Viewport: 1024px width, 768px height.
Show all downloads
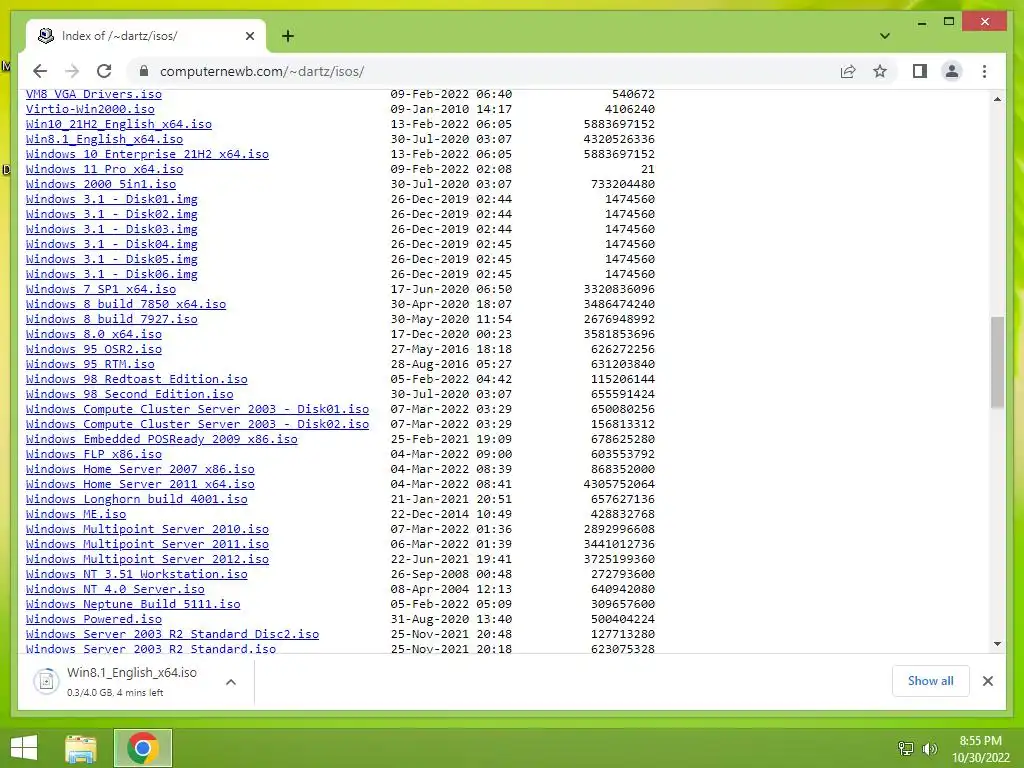coord(931,680)
